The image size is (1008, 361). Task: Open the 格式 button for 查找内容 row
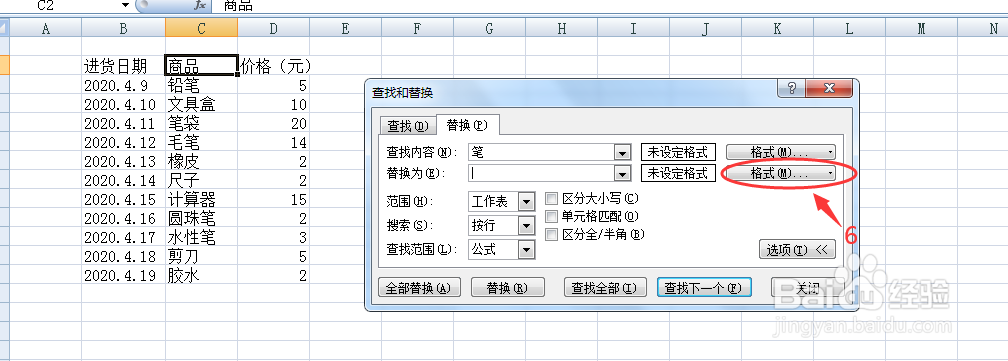pyautogui.click(x=780, y=153)
